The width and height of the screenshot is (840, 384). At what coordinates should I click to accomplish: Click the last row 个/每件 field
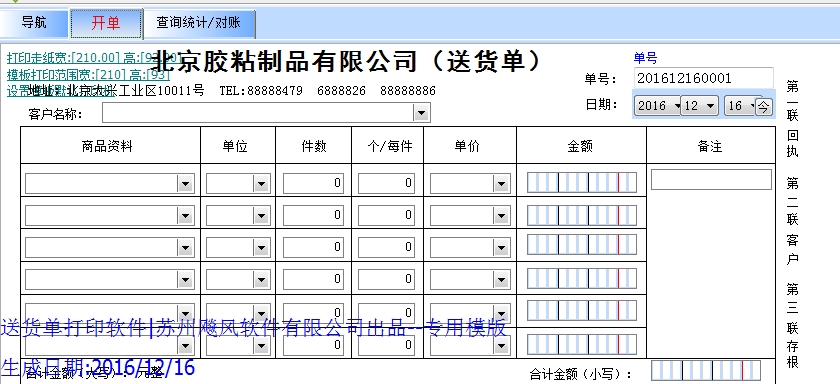(x=386, y=345)
